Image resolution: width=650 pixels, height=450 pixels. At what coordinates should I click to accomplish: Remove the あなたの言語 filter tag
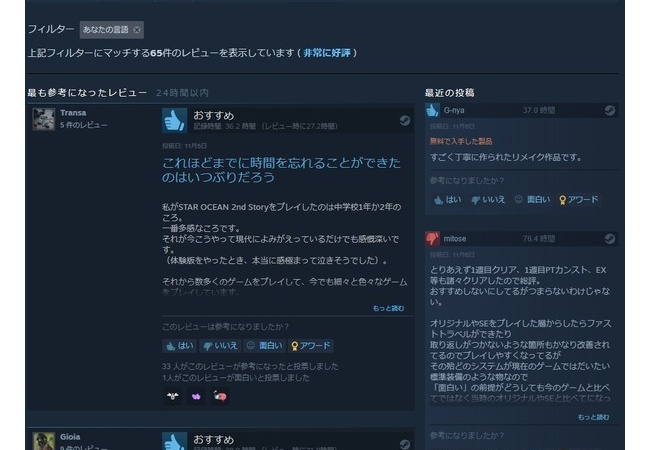(x=137, y=30)
